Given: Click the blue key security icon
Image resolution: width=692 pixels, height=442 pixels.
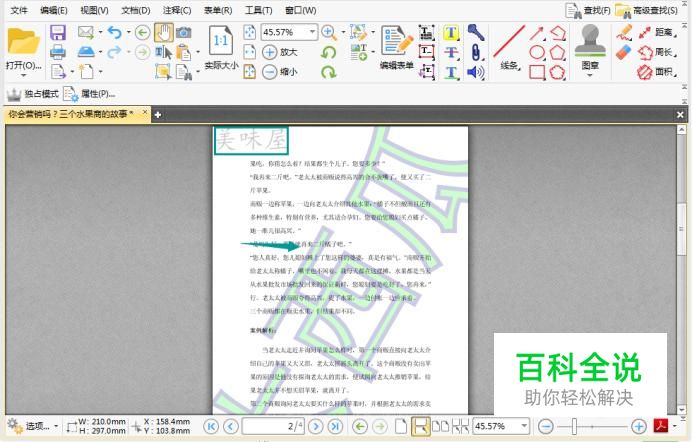Looking at the screenshot, I should [476, 33].
